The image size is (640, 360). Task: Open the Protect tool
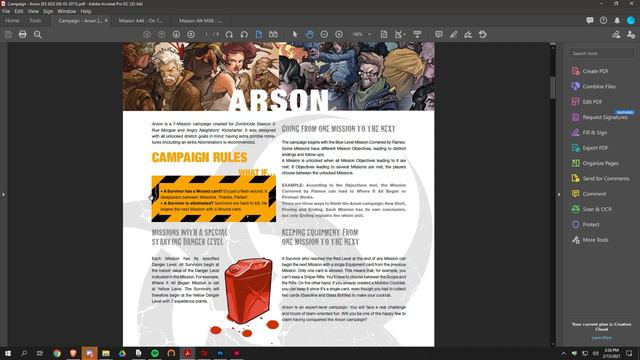585,224
